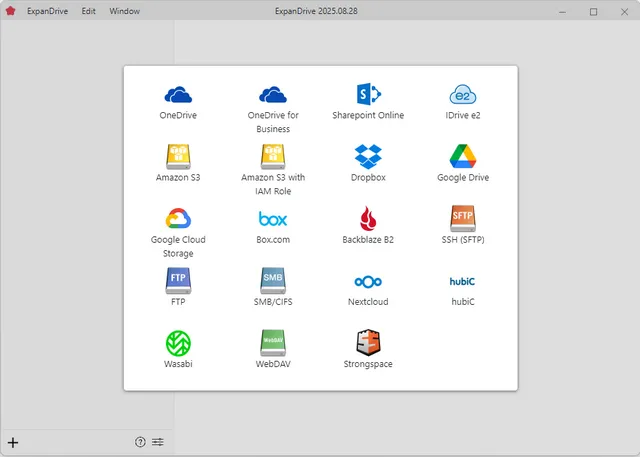Click the Backblaze B2 flame icon
This screenshot has height=457, width=640.
(368, 219)
